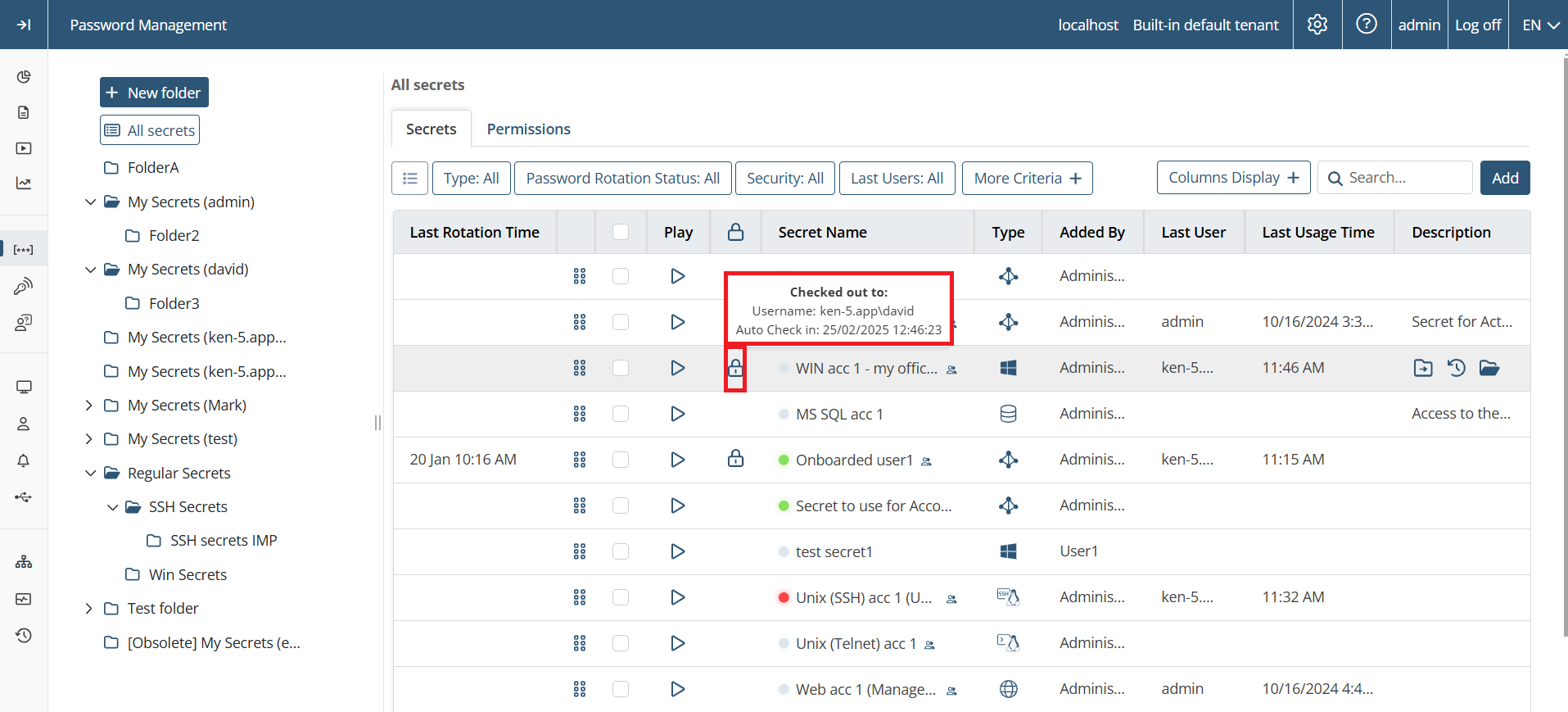Select the Win Secrets folder
This screenshot has height=712, width=1568.
[x=188, y=575]
